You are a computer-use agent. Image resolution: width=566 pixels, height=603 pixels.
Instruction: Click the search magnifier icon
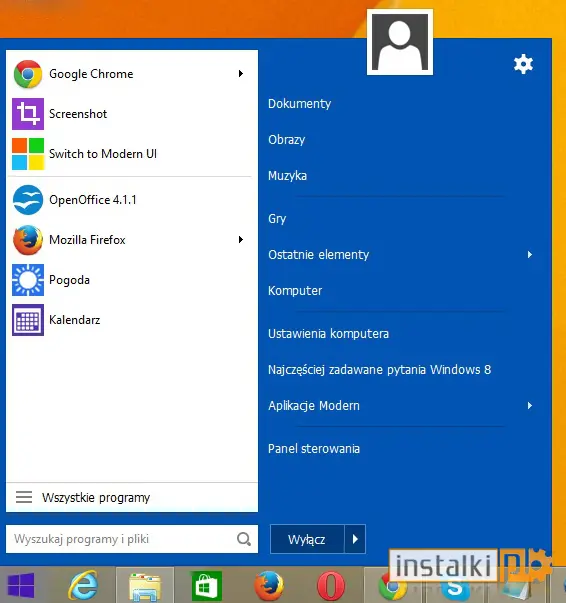[x=244, y=539]
